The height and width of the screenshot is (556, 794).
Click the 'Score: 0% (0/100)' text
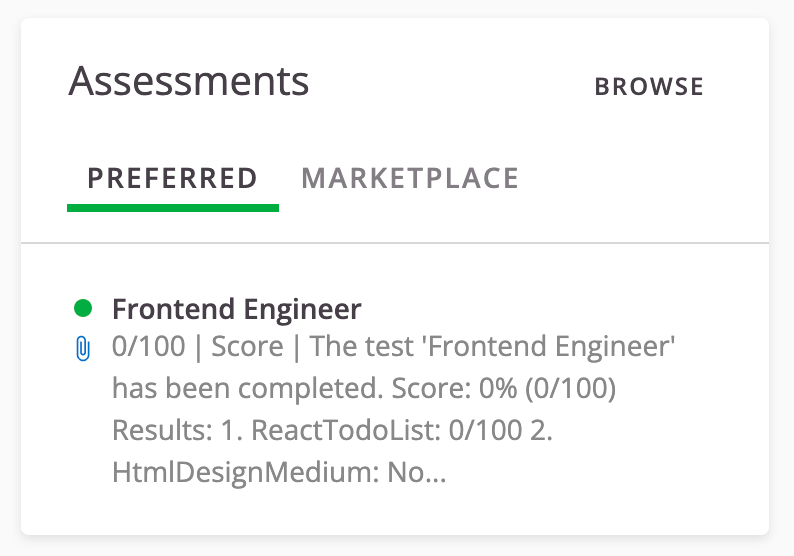(503, 389)
